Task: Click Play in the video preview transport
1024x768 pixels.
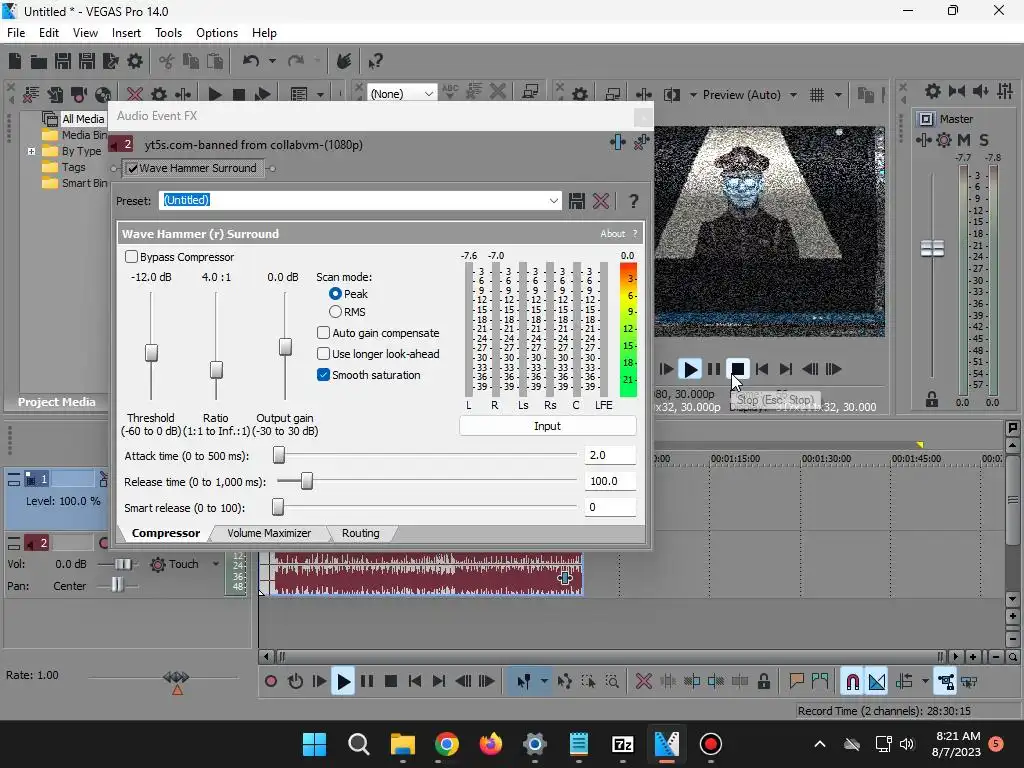Action: pos(690,370)
